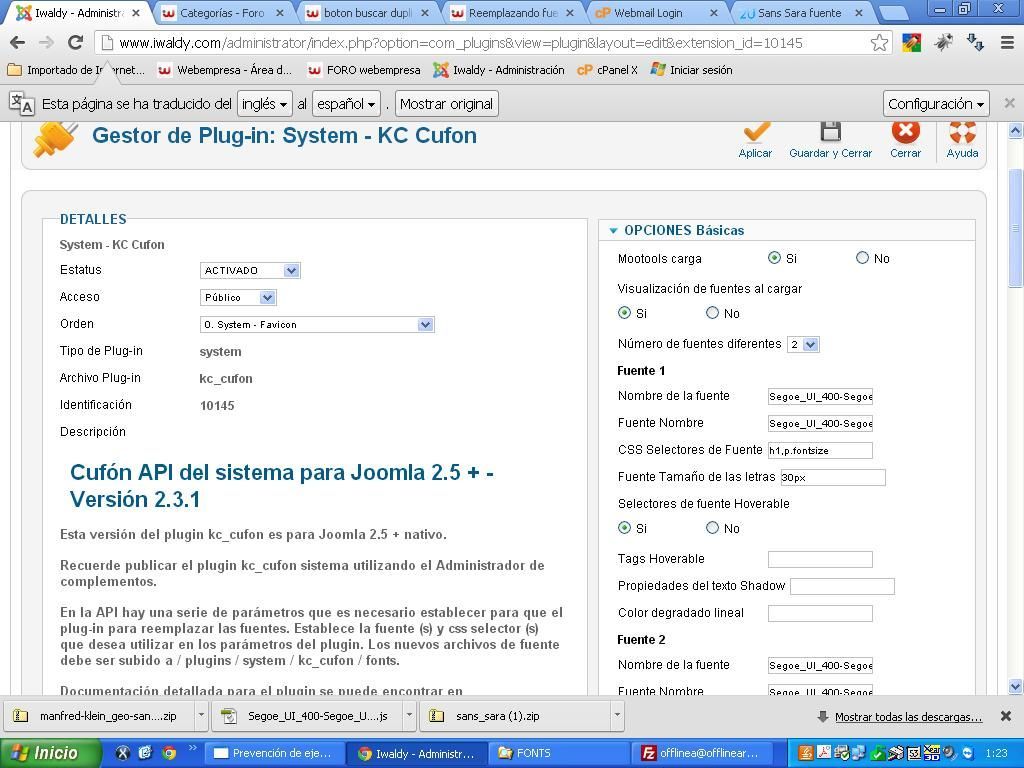Select No for Selectores de fuente Hoverable
1024x768 pixels.
(x=712, y=528)
